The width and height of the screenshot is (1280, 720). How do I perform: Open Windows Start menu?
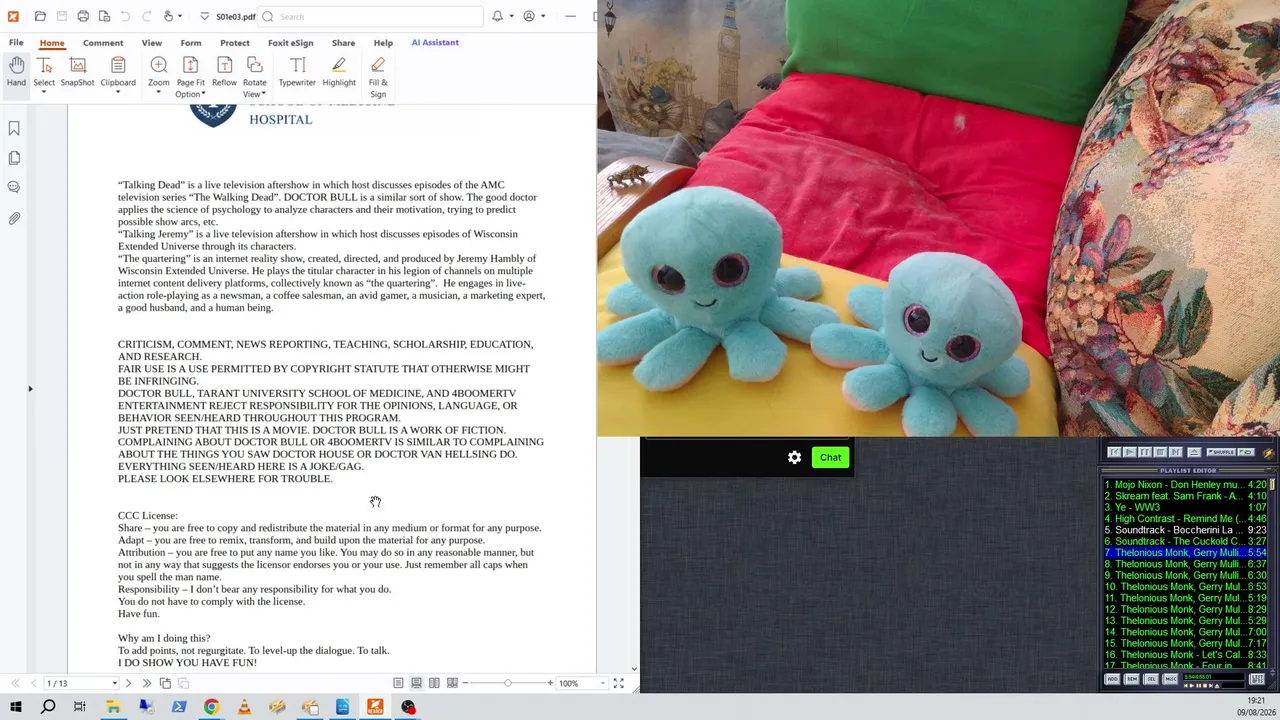point(16,707)
